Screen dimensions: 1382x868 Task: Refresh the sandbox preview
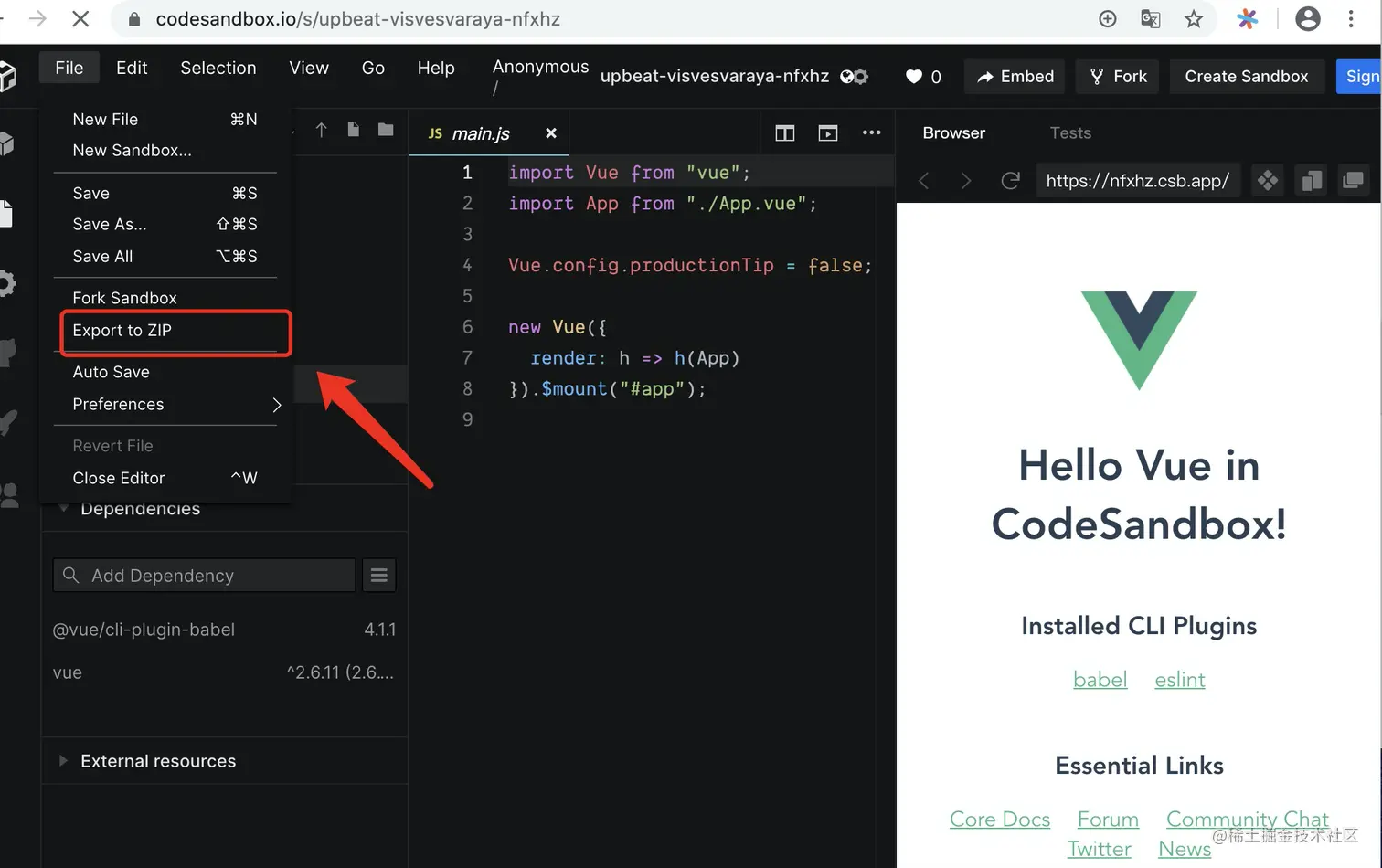tap(1010, 181)
